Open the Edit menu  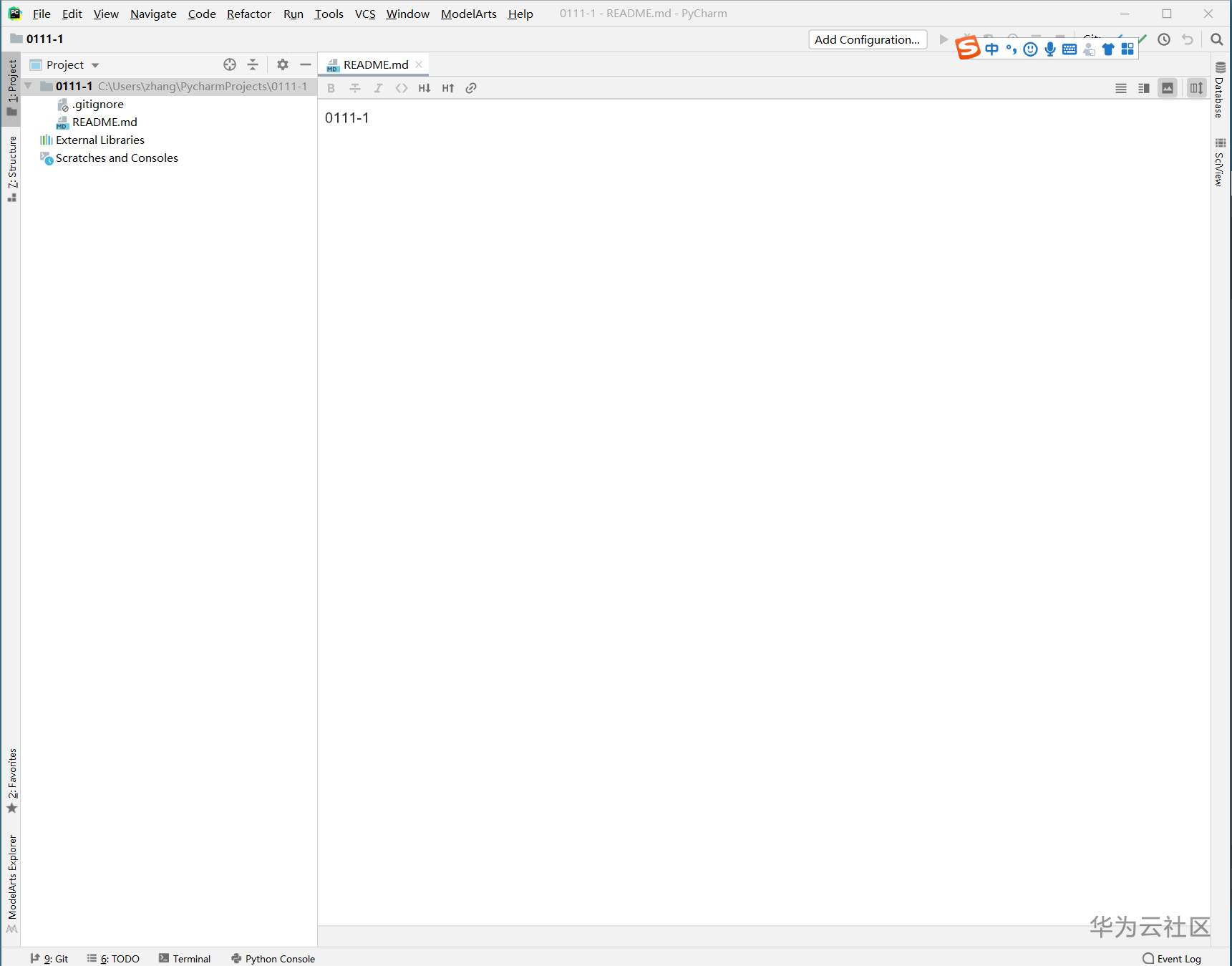click(x=72, y=14)
